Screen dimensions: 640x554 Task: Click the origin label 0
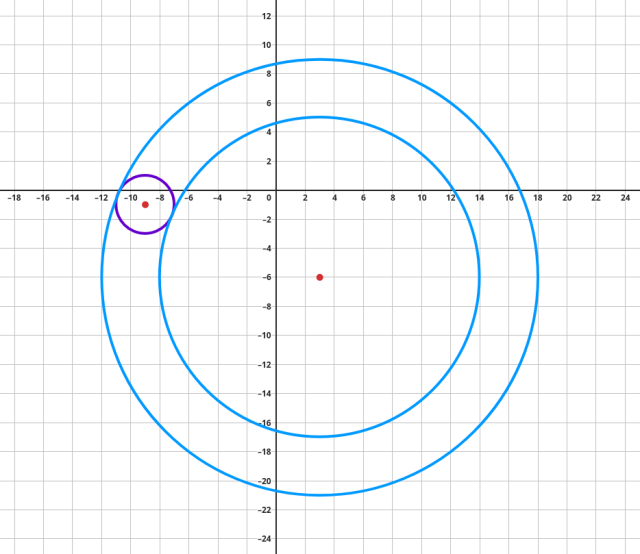269,198
